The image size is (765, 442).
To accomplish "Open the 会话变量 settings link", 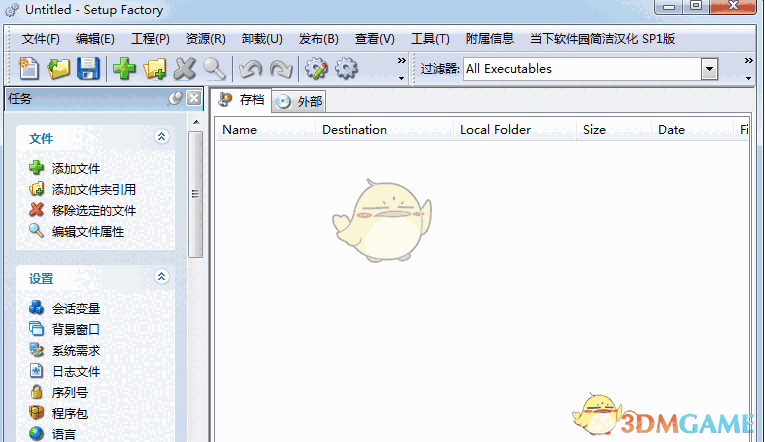I will pyautogui.click(x=76, y=308).
